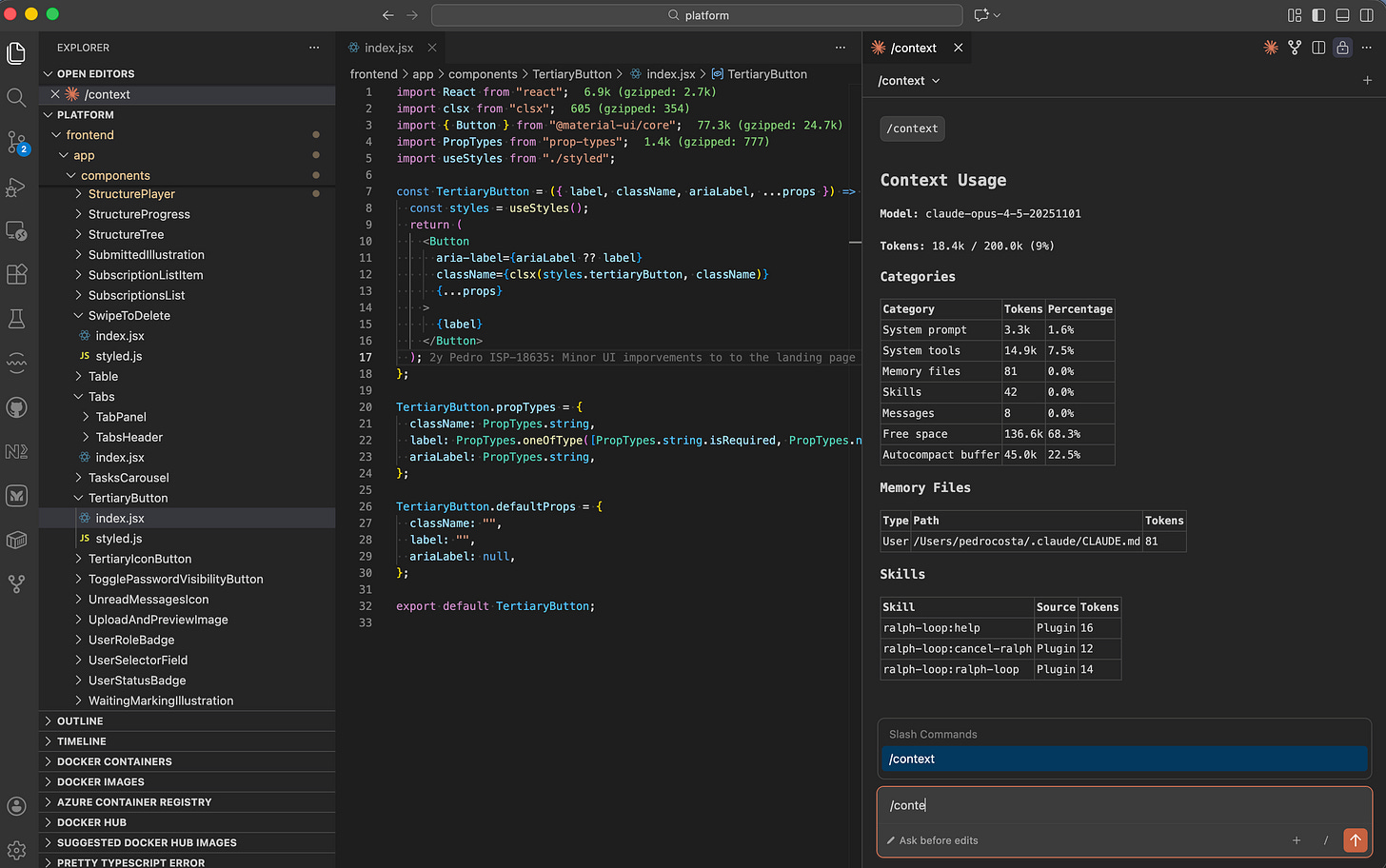Click the platform search bar in title
This screenshot has width=1386, height=868.
pos(697,15)
